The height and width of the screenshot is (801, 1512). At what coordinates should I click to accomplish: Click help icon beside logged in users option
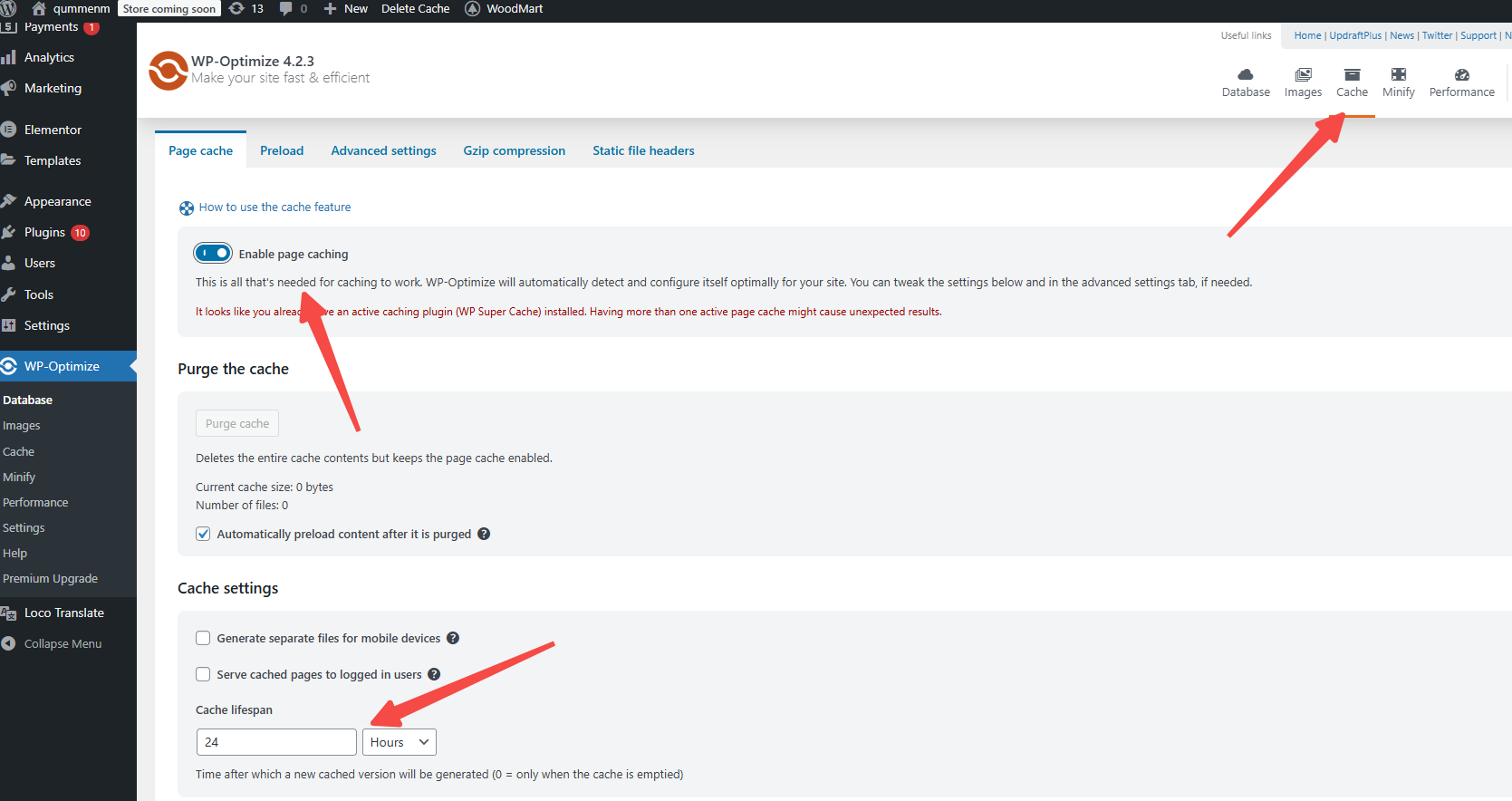pyautogui.click(x=434, y=674)
